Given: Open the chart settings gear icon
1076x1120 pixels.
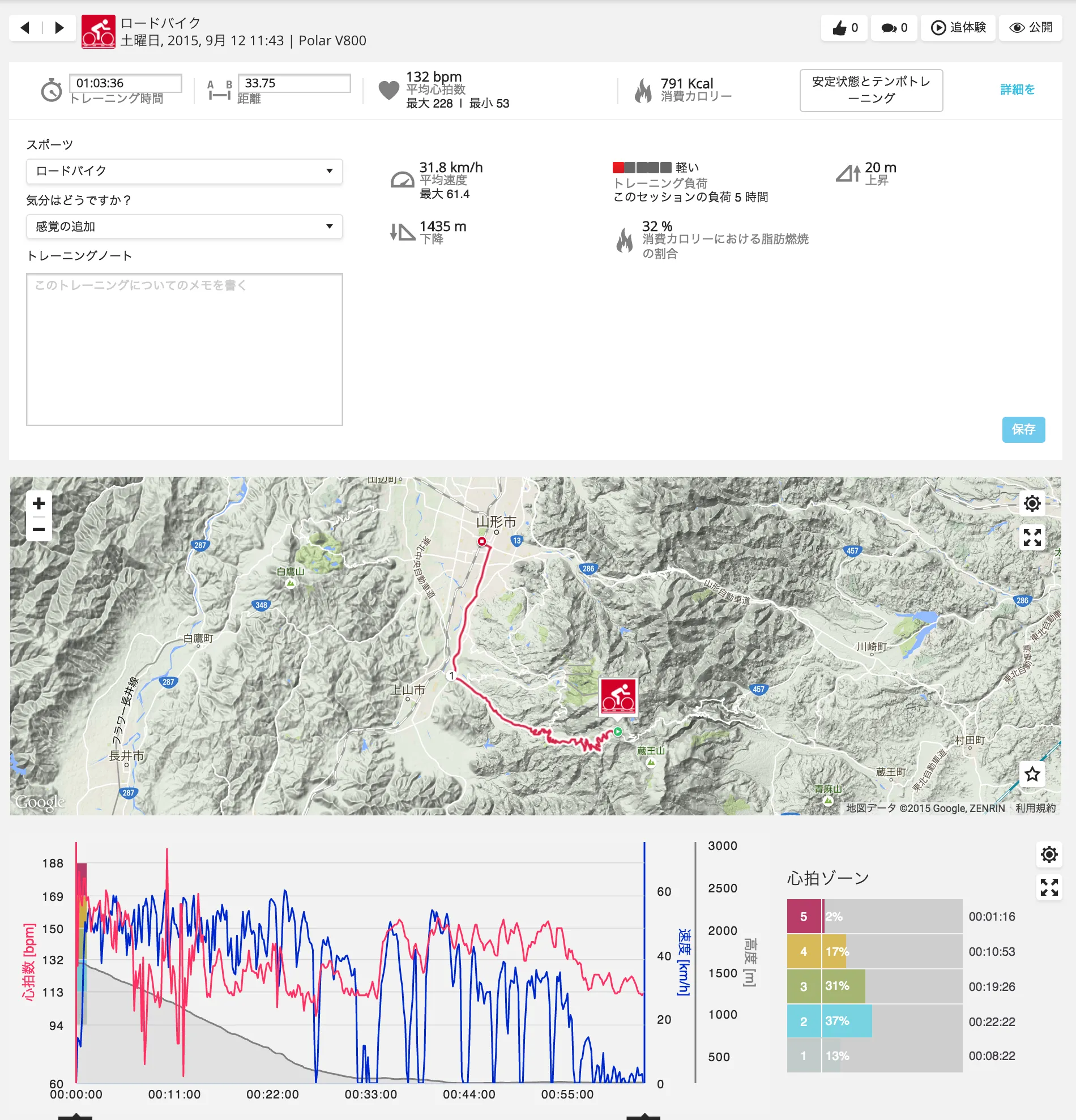Looking at the screenshot, I should pos(1049,854).
